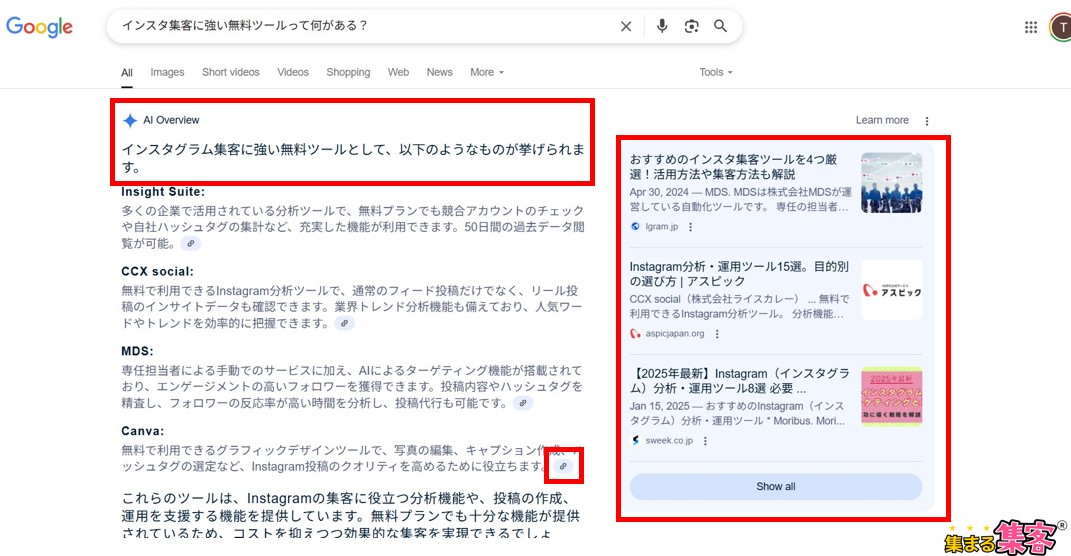The image size is (1071, 556).
Task: Click the lgram.jp site favicon
Action: click(635, 227)
